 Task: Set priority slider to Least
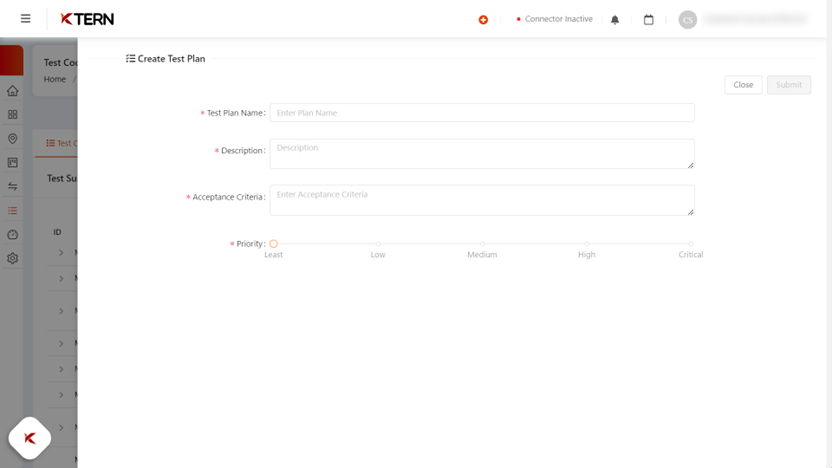point(274,244)
